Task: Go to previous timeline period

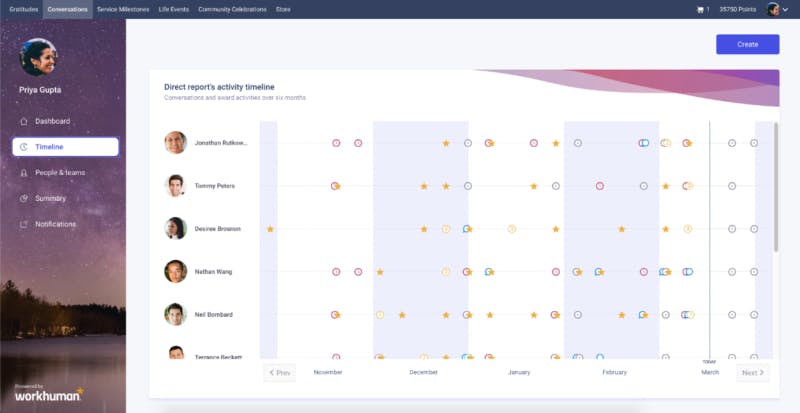Action: coord(280,373)
